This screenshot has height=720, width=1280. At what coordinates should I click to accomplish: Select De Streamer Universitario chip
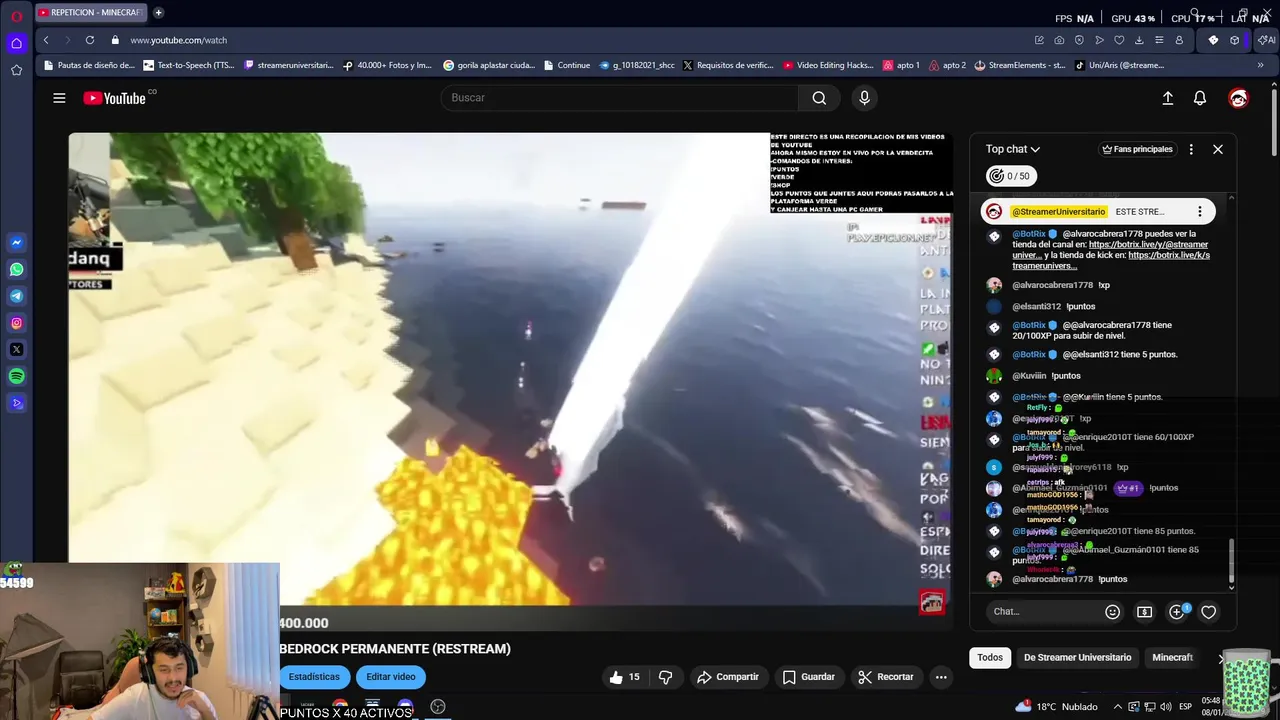tap(1077, 657)
